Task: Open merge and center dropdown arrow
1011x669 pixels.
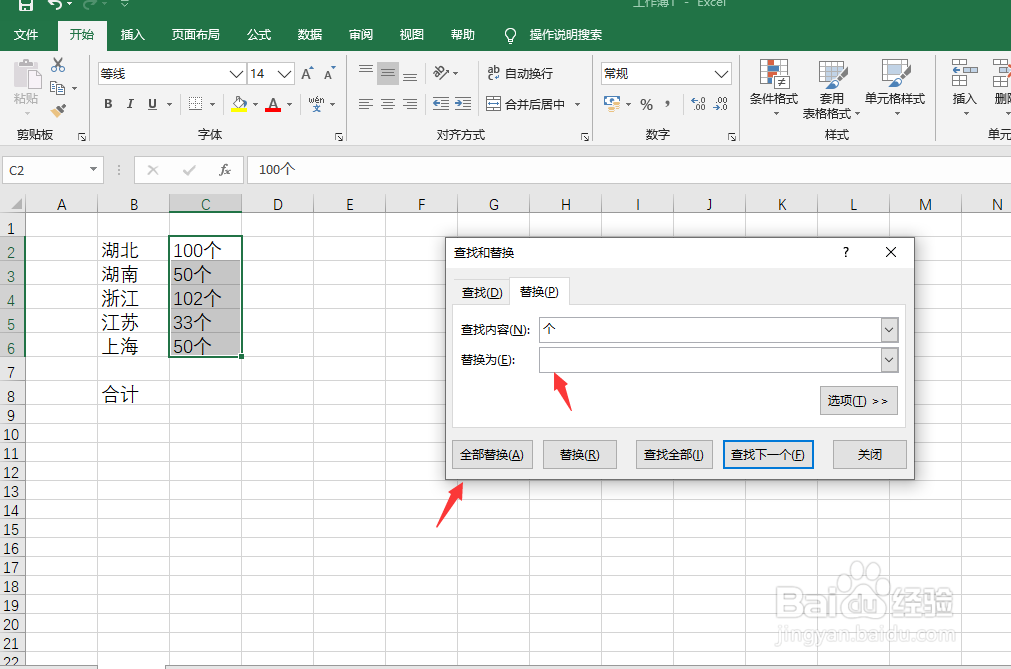Action: click(x=577, y=104)
